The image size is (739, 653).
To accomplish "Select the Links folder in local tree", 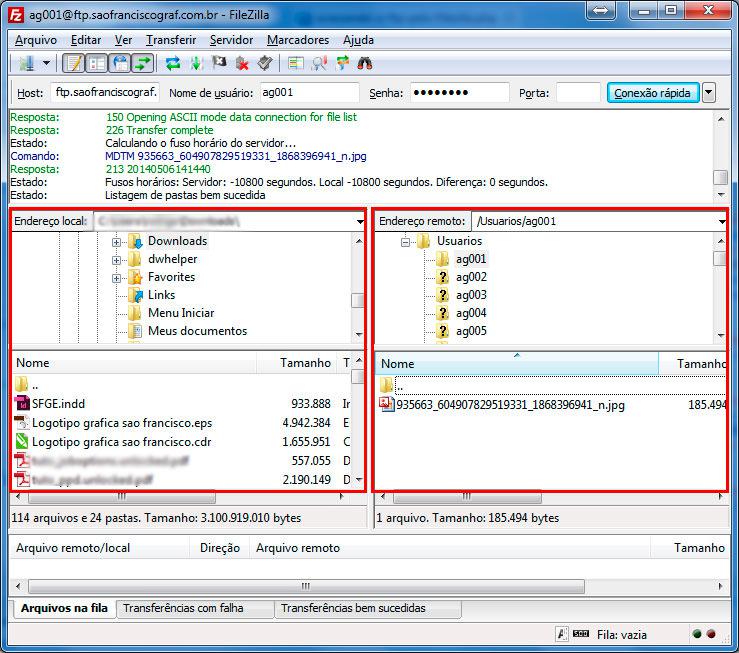I will point(161,295).
